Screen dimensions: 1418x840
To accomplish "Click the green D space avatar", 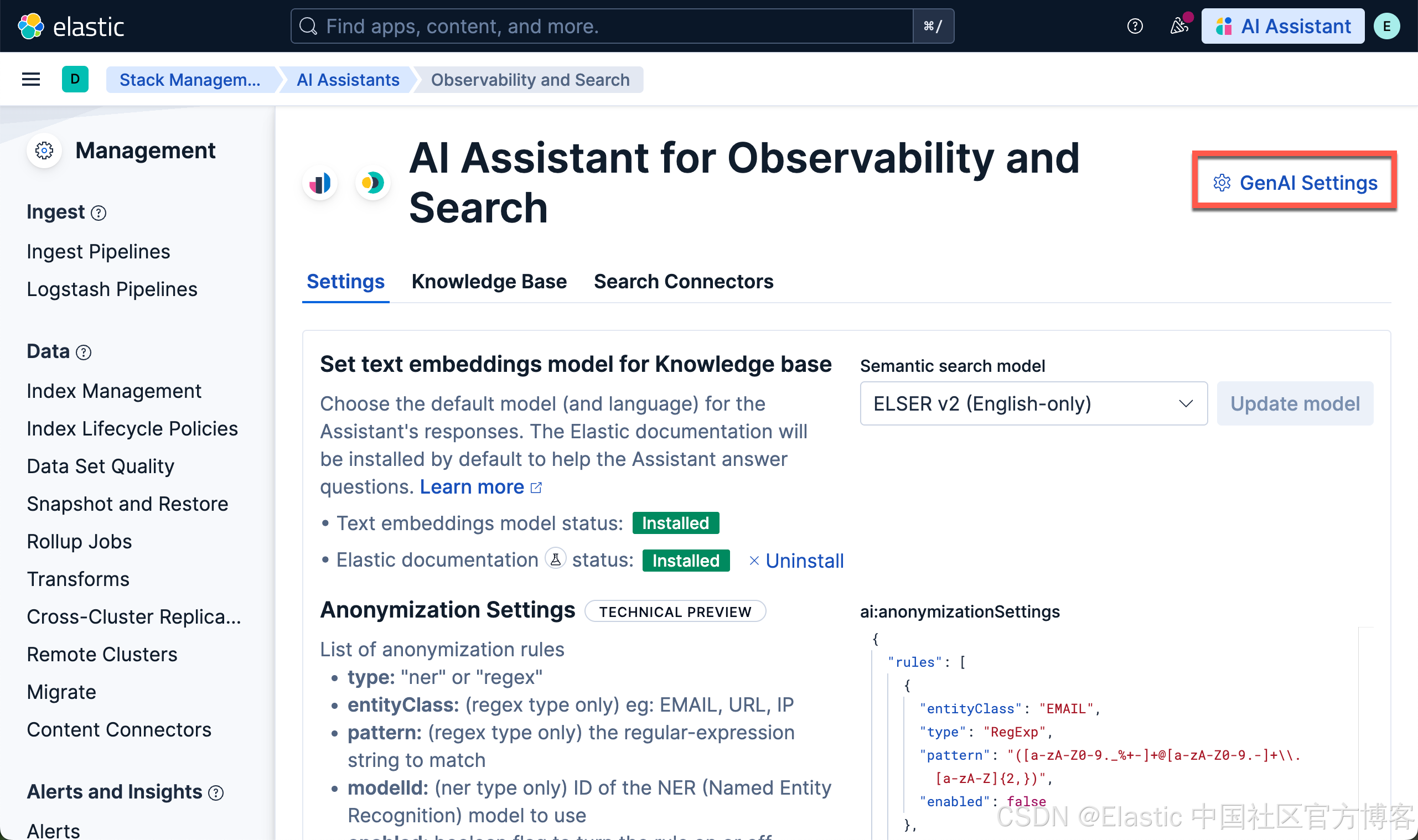I will 75,79.
